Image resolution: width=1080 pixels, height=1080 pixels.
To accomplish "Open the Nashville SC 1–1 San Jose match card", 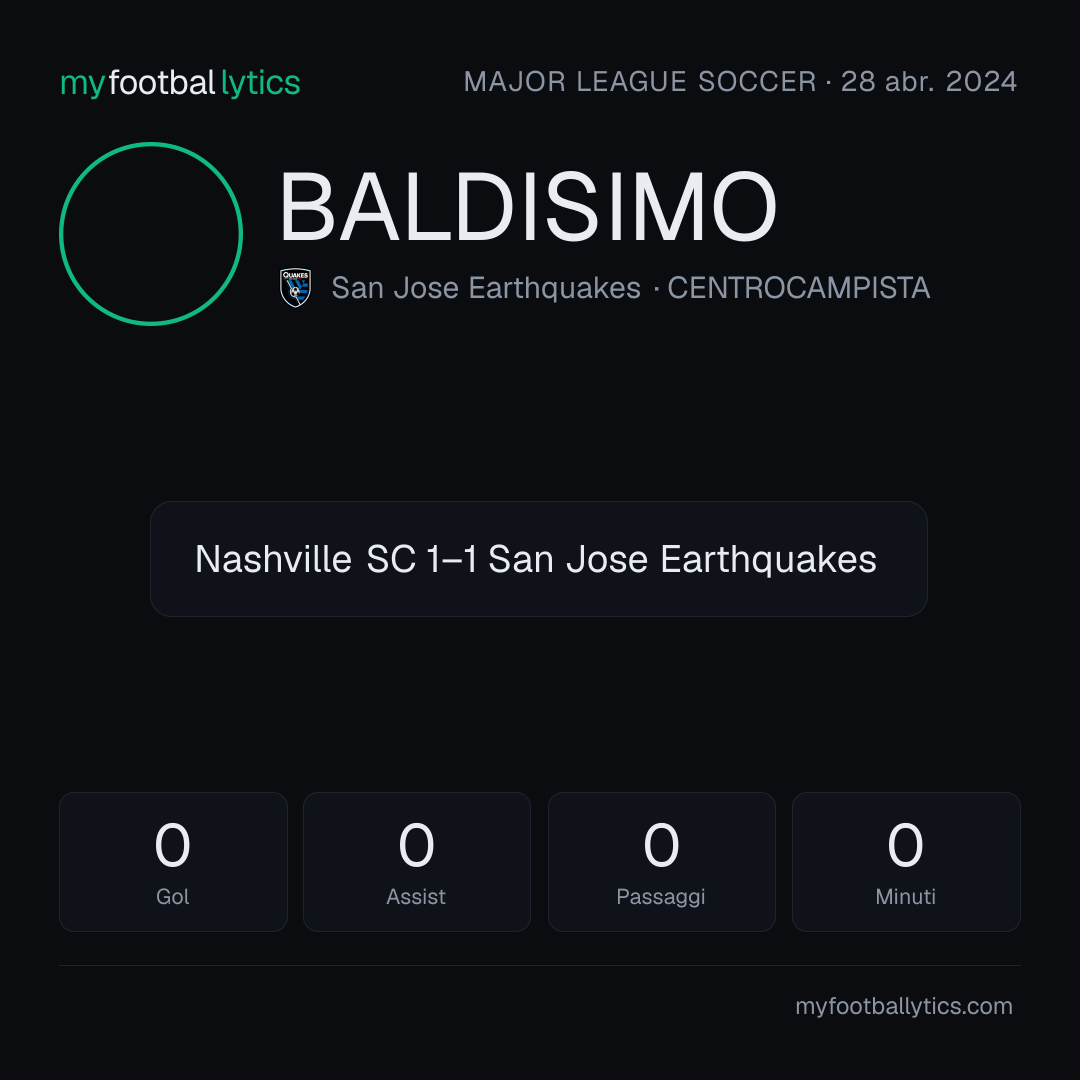I will pos(539,559).
